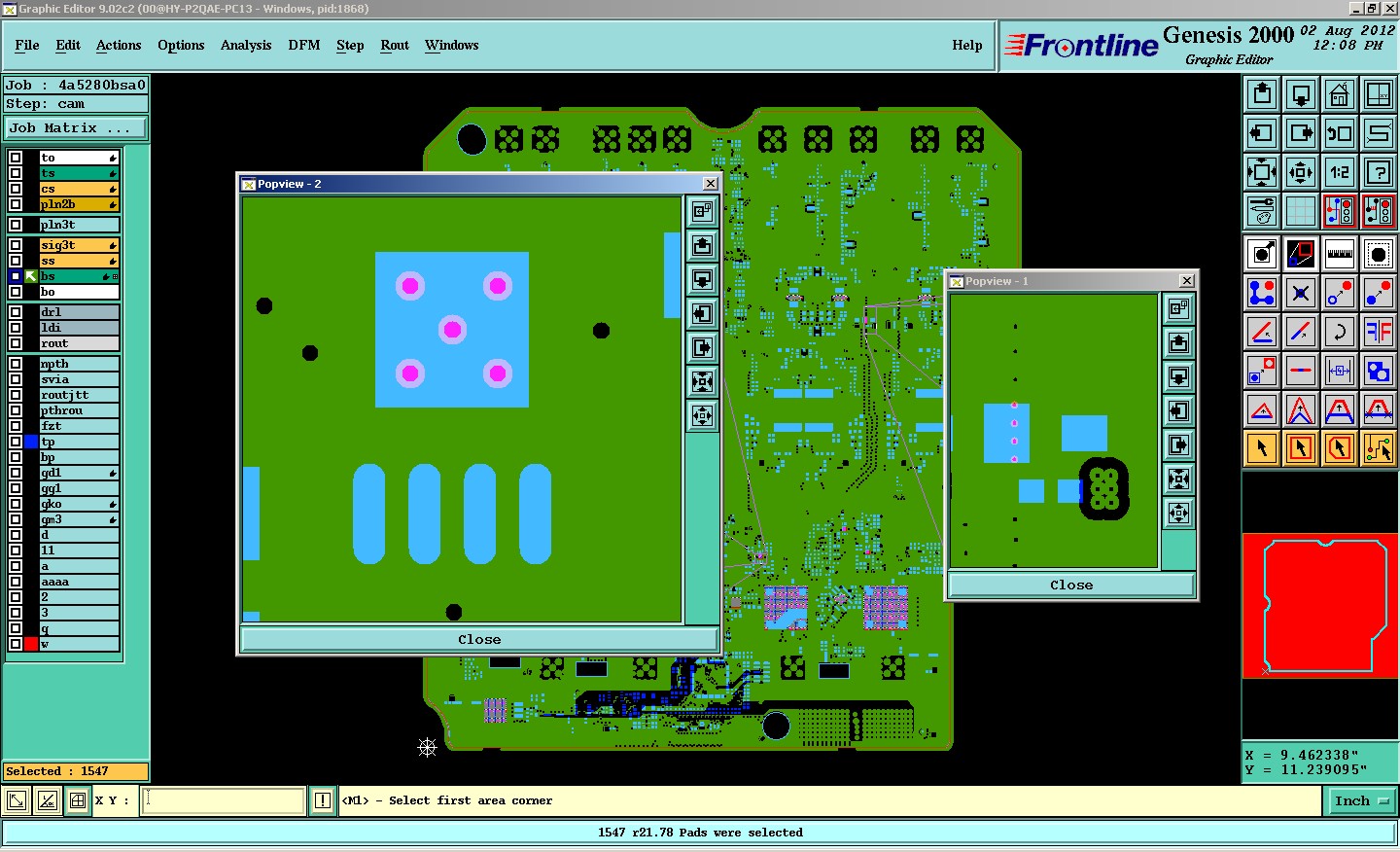The width and height of the screenshot is (1400, 852).
Task: Open the Rout menu
Action: click(395, 45)
